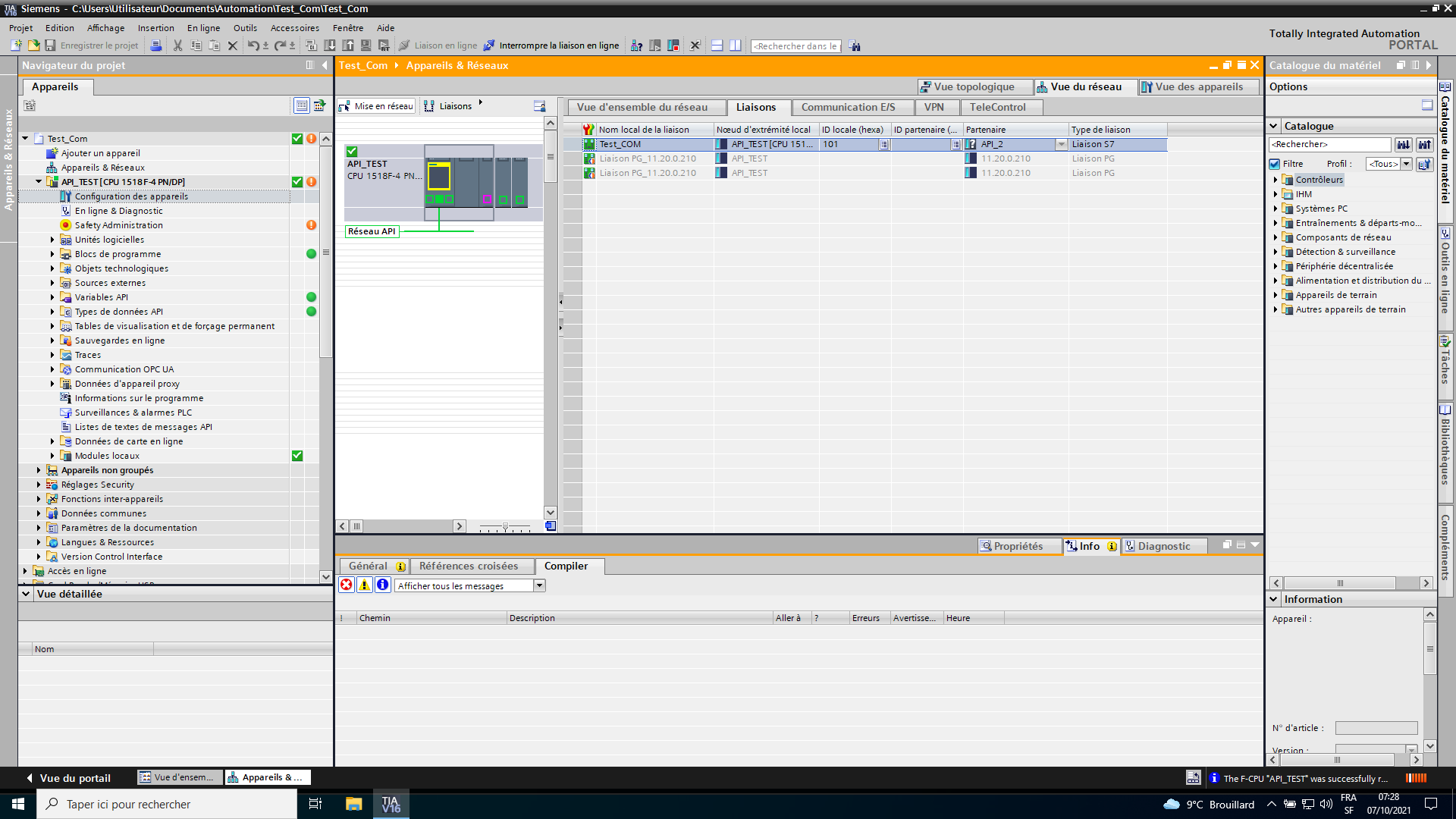Screen dimensions: 1456x819
Task: Click green checkmark next to Modules locaux
Action: click(297, 456)
